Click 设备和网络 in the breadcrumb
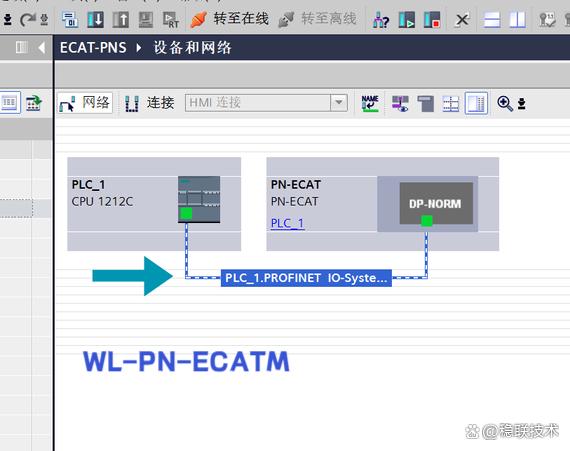 192,48
